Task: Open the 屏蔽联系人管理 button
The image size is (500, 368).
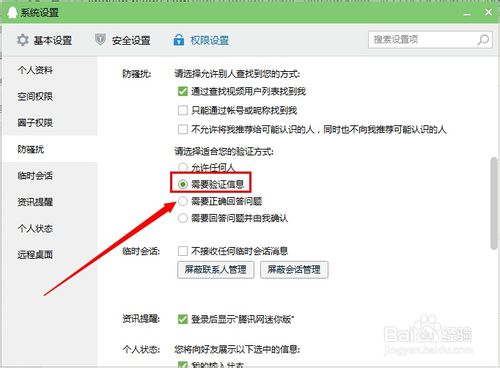Action: tap(216, 270)
